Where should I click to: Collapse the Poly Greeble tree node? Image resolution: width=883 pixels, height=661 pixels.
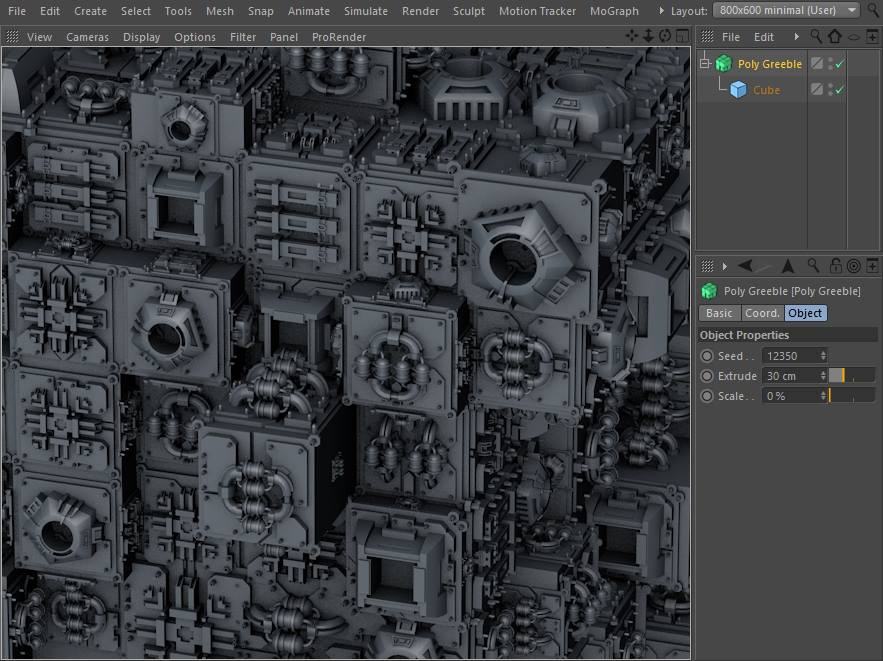click(704, 64)
